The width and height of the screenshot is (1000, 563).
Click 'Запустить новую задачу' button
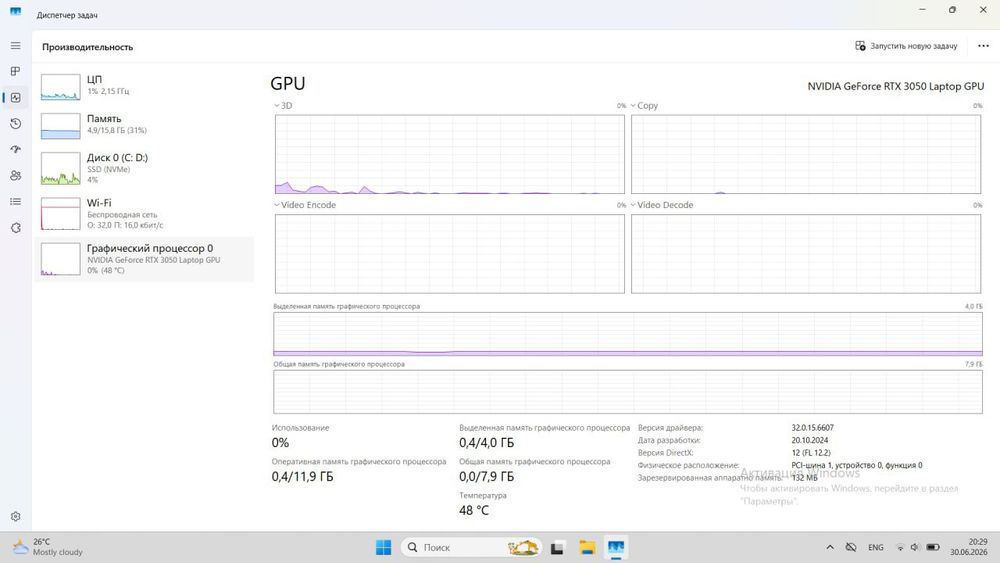click(x=906, y=46)
